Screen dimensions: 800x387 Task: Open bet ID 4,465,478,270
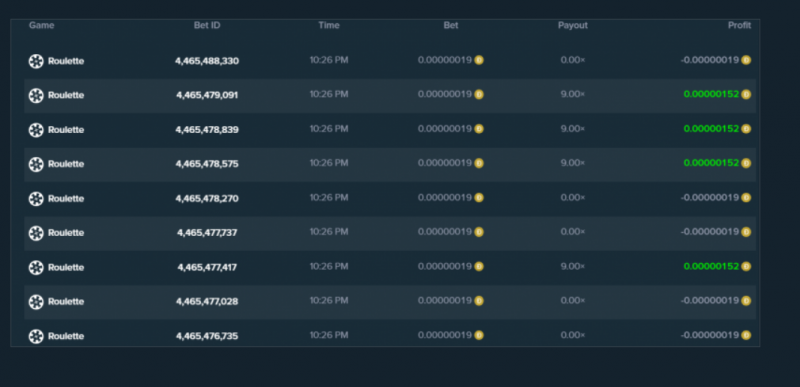tap(207, 199)
